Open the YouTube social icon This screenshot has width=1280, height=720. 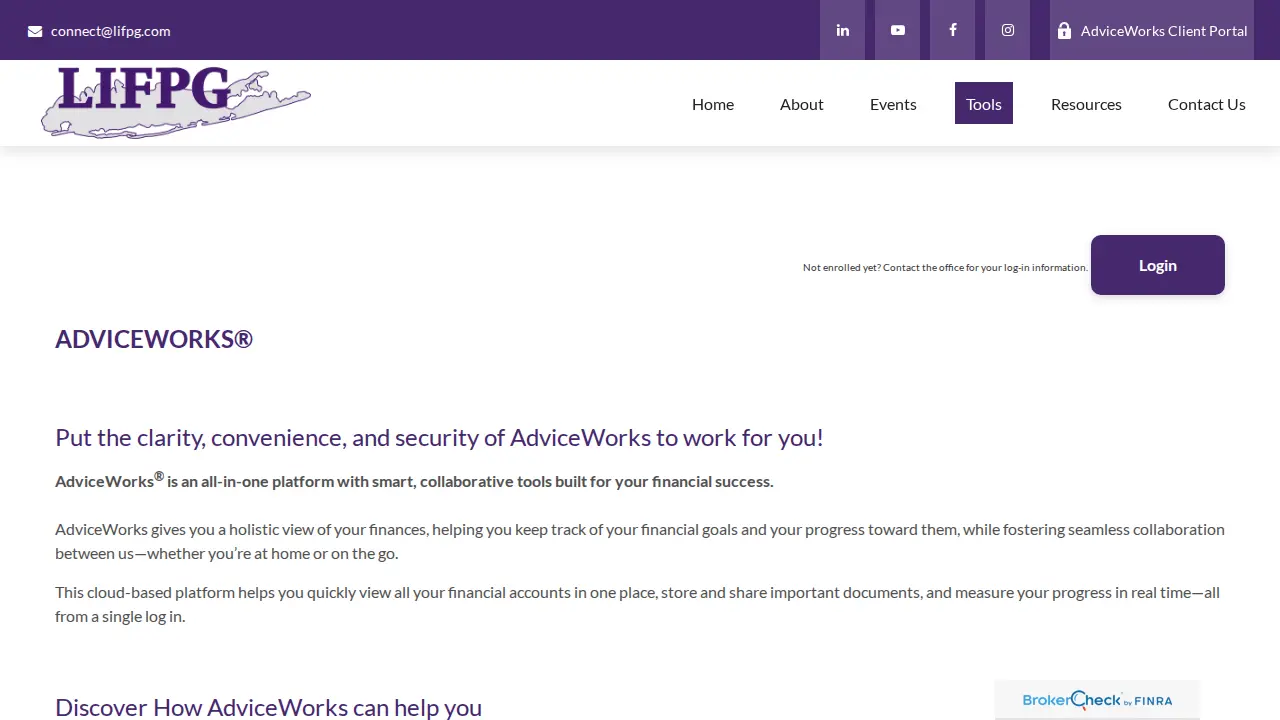tap(897, 30)
